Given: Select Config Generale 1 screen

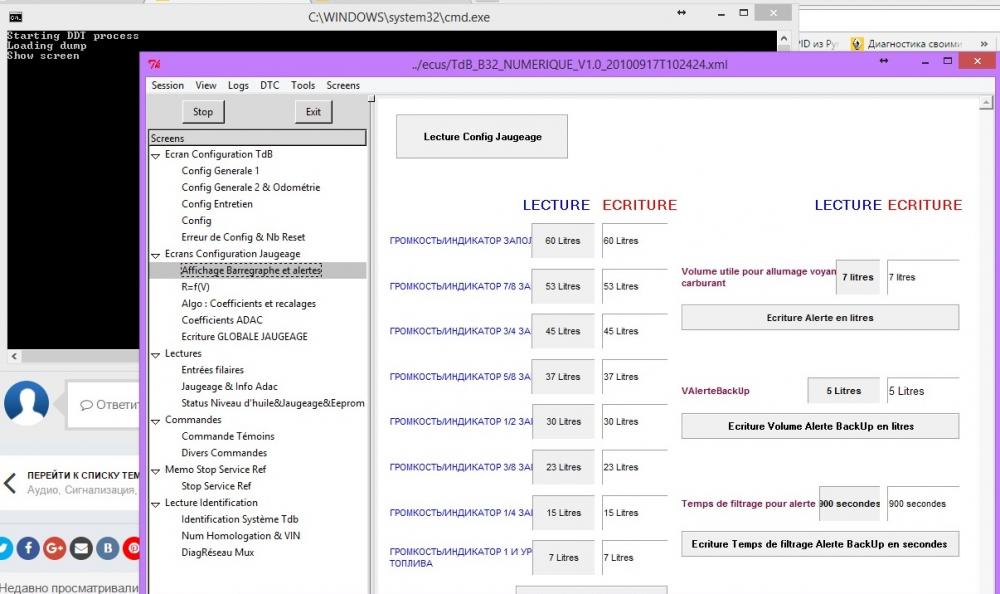Looking at the screenshot, I should pyautogui.click(x=220, y=171).
